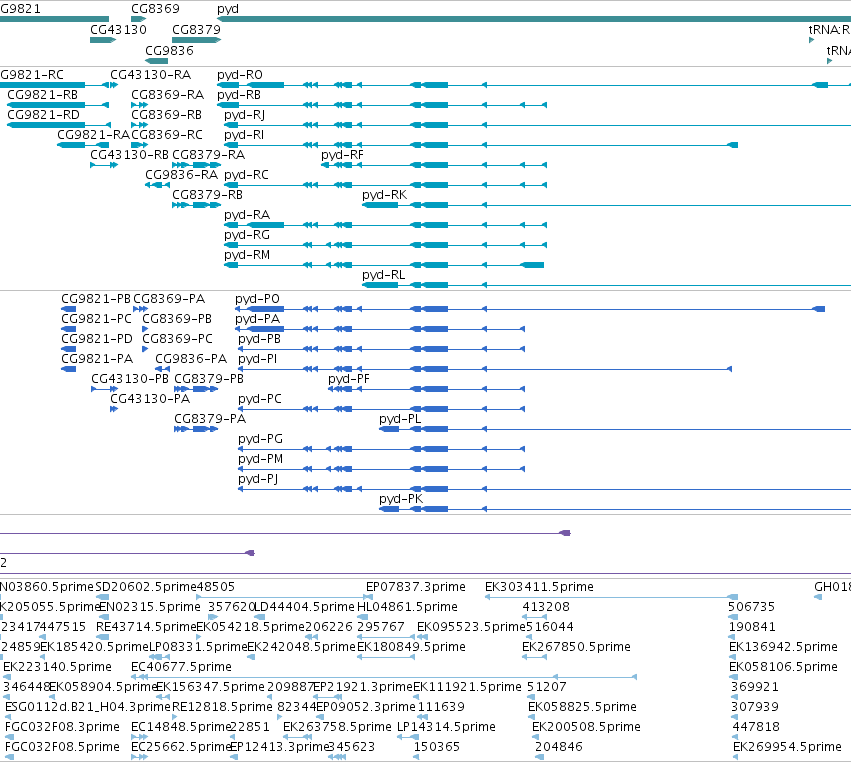Click EST EK269954.5prime label
Image resolution: width=851 pixels, height=762 pixels.
coord(788,747)
